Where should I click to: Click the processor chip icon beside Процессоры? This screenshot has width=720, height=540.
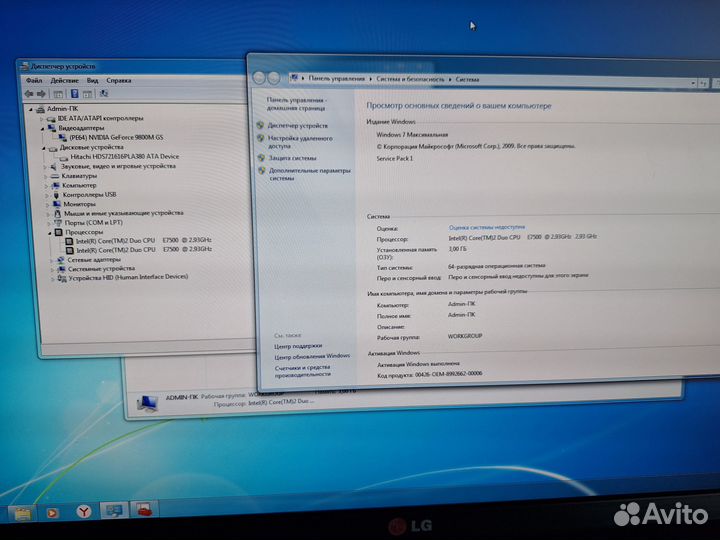[x=59, y=232]
